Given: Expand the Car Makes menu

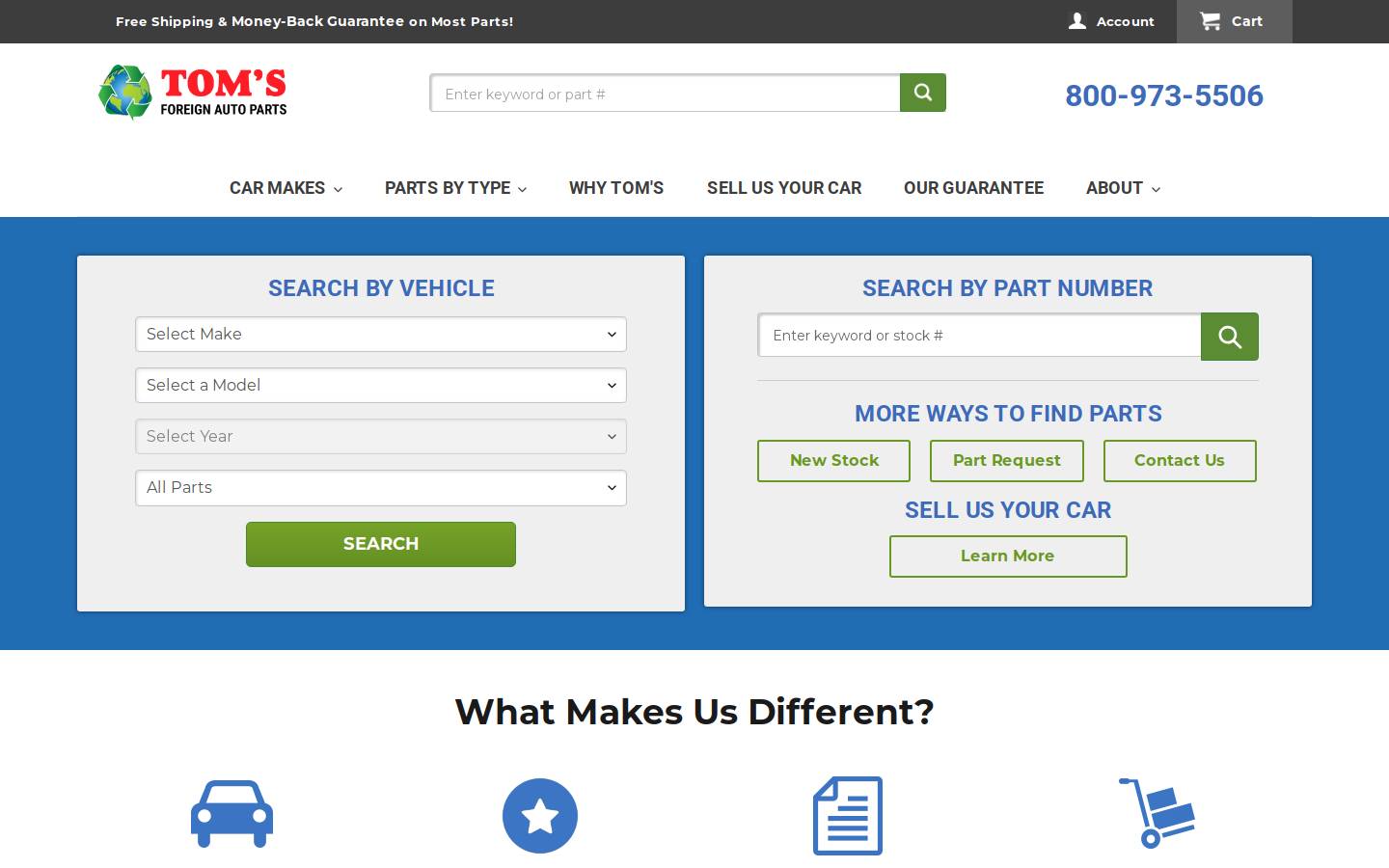Looking at the screenshot, I should click(286, 188).
